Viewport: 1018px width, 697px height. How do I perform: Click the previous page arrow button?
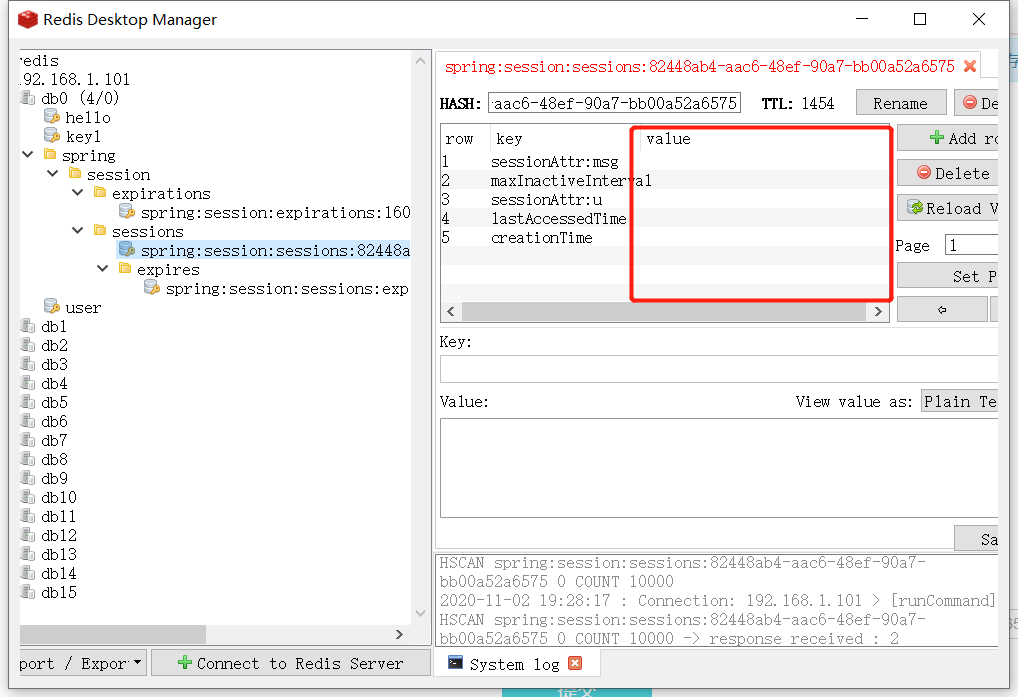coord(942,310)
